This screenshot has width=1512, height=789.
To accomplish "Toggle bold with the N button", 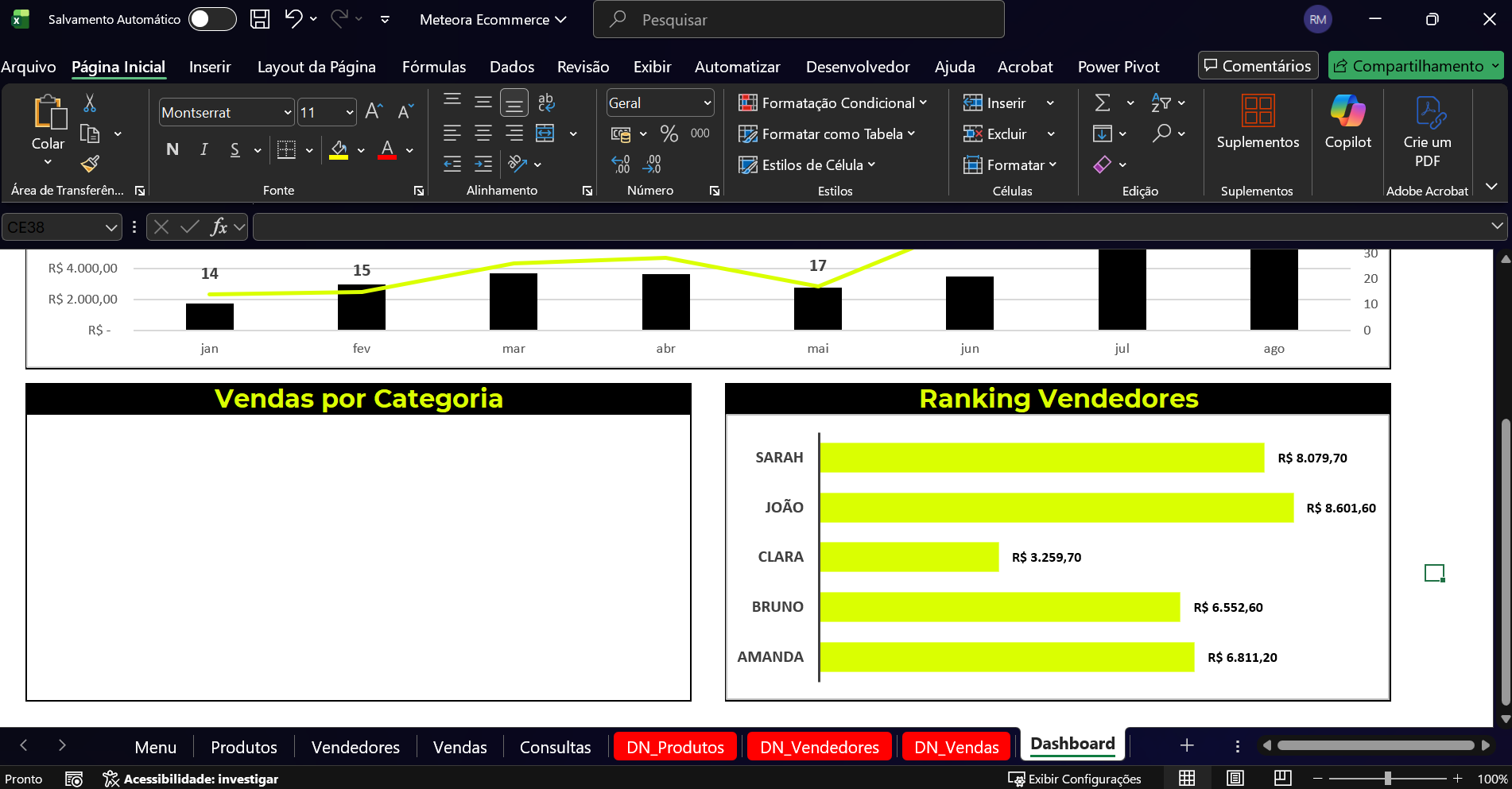I will [173, 149].
